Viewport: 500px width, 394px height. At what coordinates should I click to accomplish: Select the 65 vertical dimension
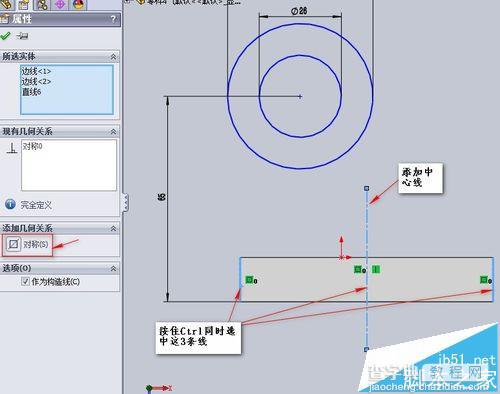[x=161, y=197]
